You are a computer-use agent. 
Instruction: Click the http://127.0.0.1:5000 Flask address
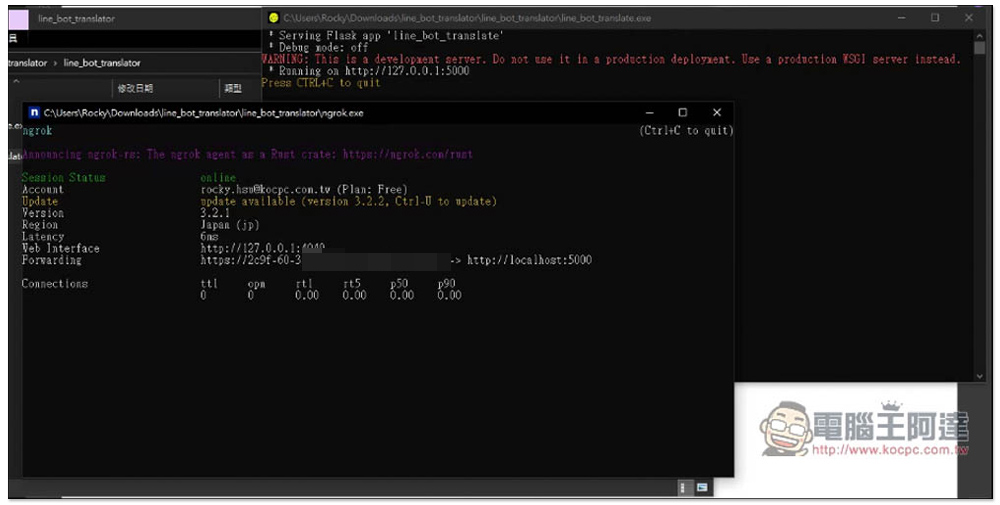click(x=407, y=71)
